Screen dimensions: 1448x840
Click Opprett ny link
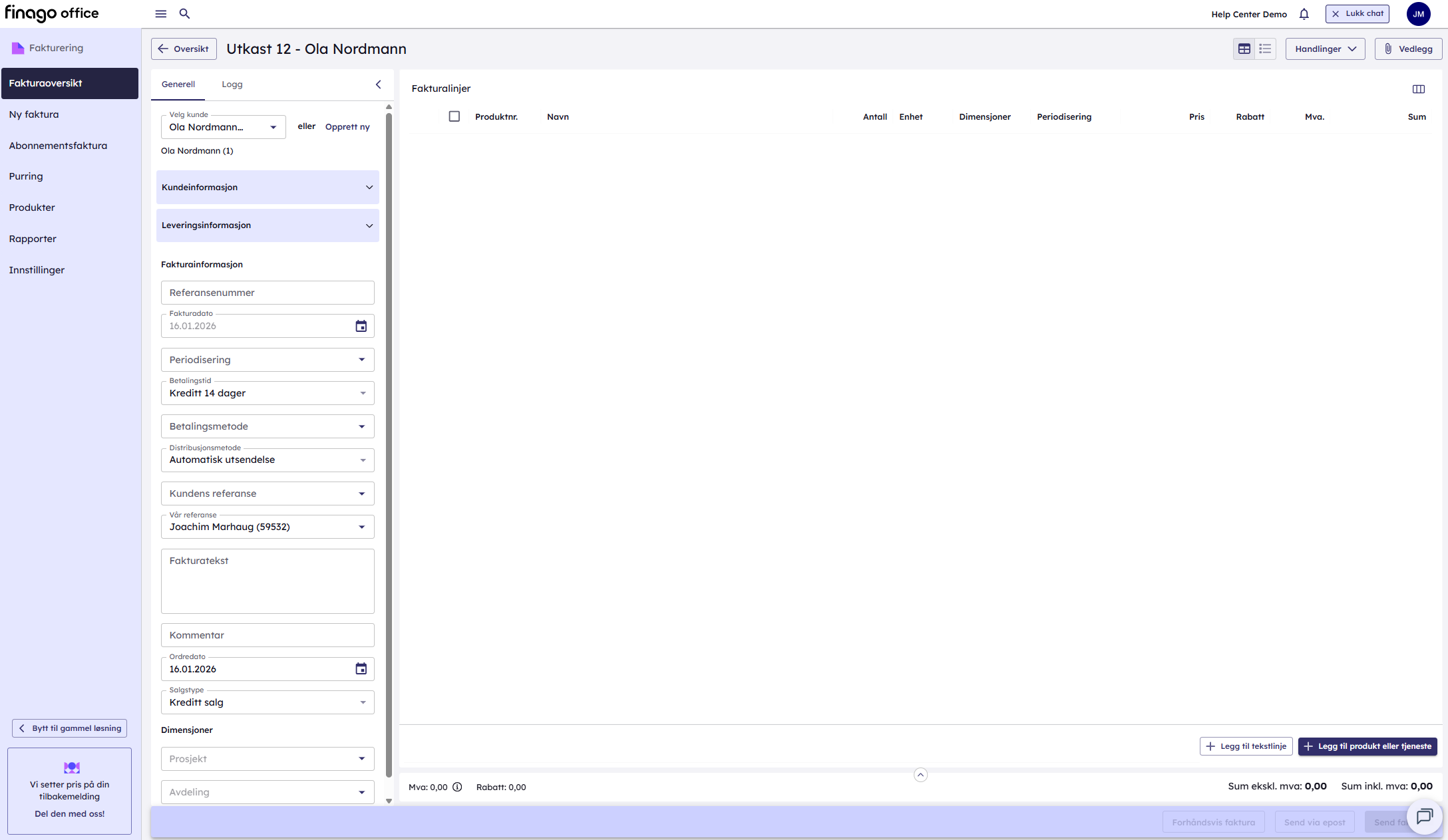click(347, 127)
